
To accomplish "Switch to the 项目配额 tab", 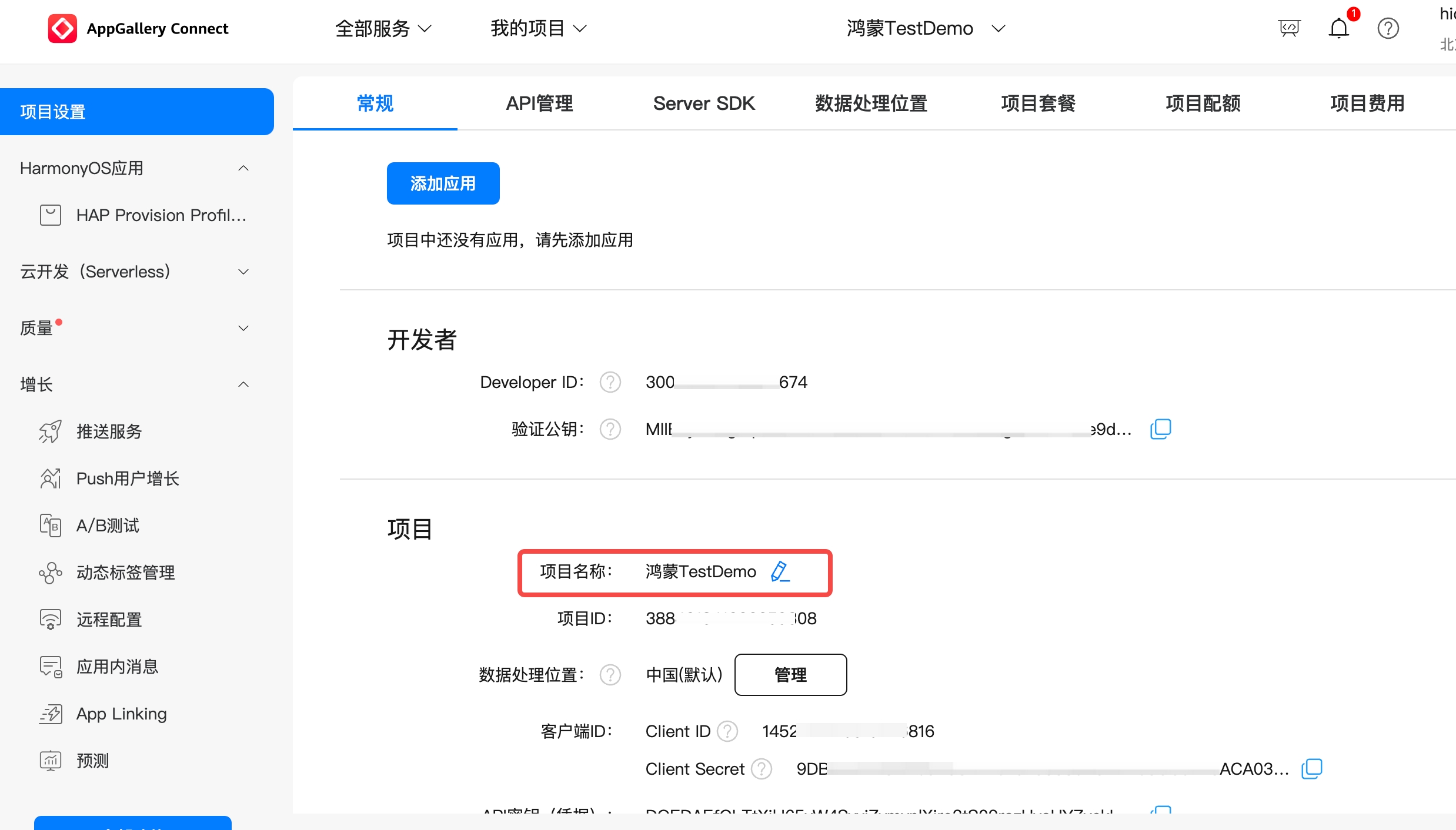I will pyautogui.click(x=1203, y=103).
